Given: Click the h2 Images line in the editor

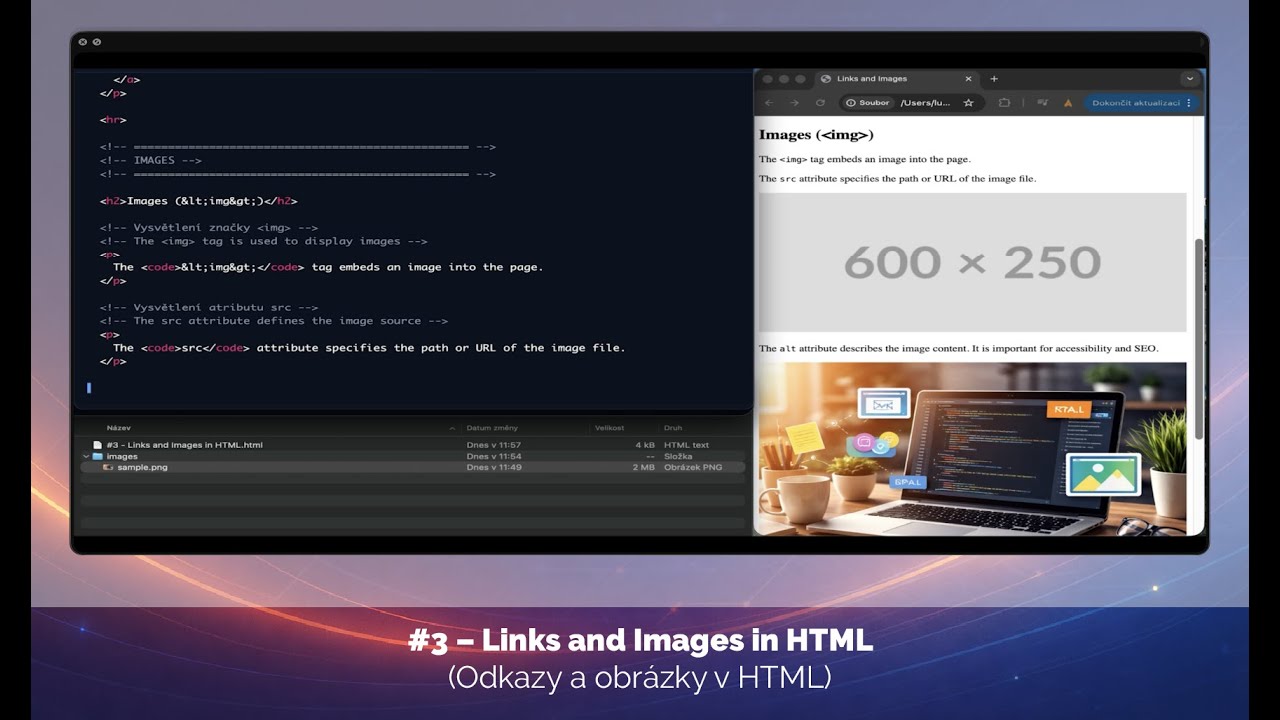Looking at the screenshot, I should pos(198,201).
